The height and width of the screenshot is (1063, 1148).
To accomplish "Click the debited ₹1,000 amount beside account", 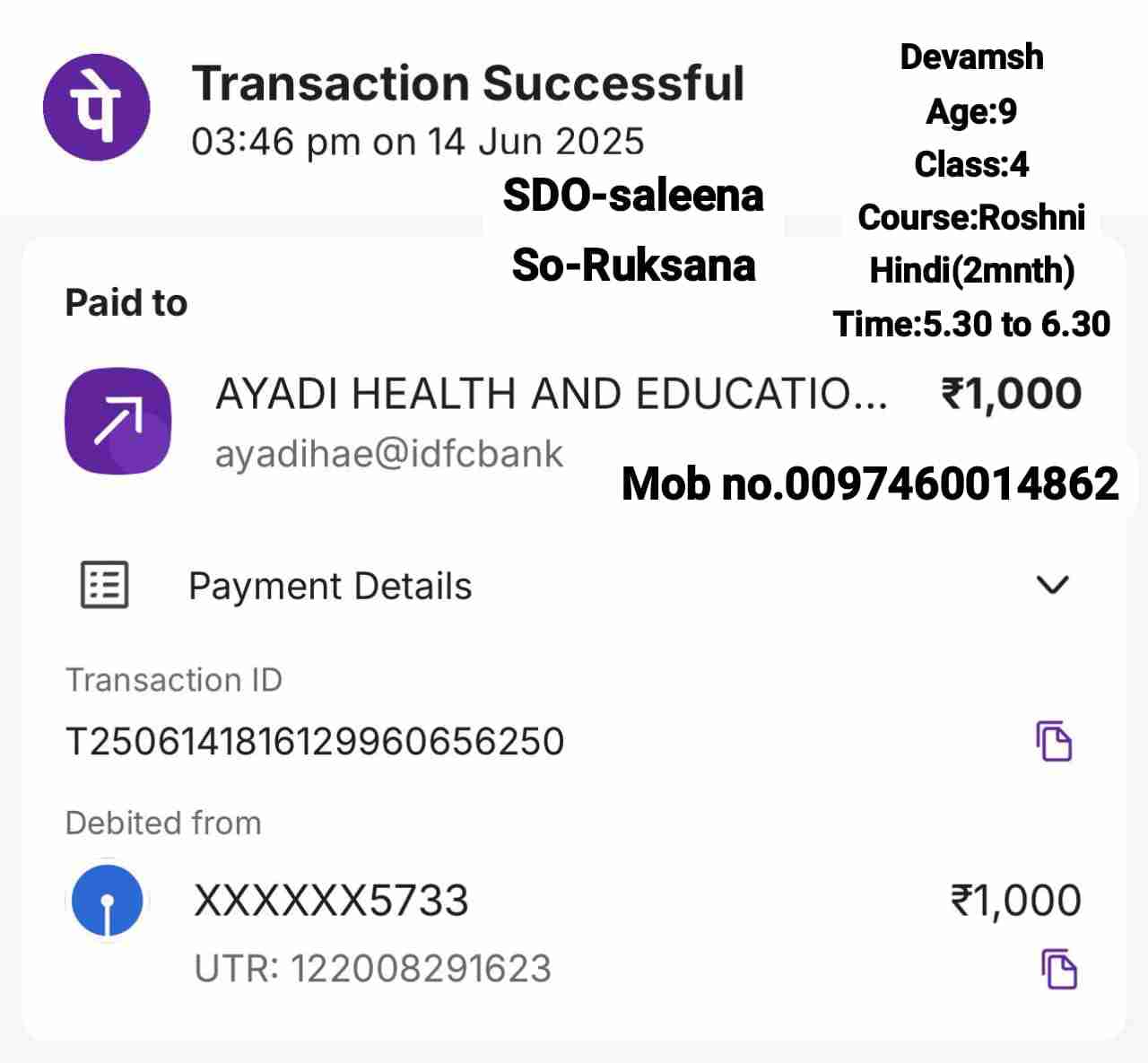I will tap(1016, 901).
